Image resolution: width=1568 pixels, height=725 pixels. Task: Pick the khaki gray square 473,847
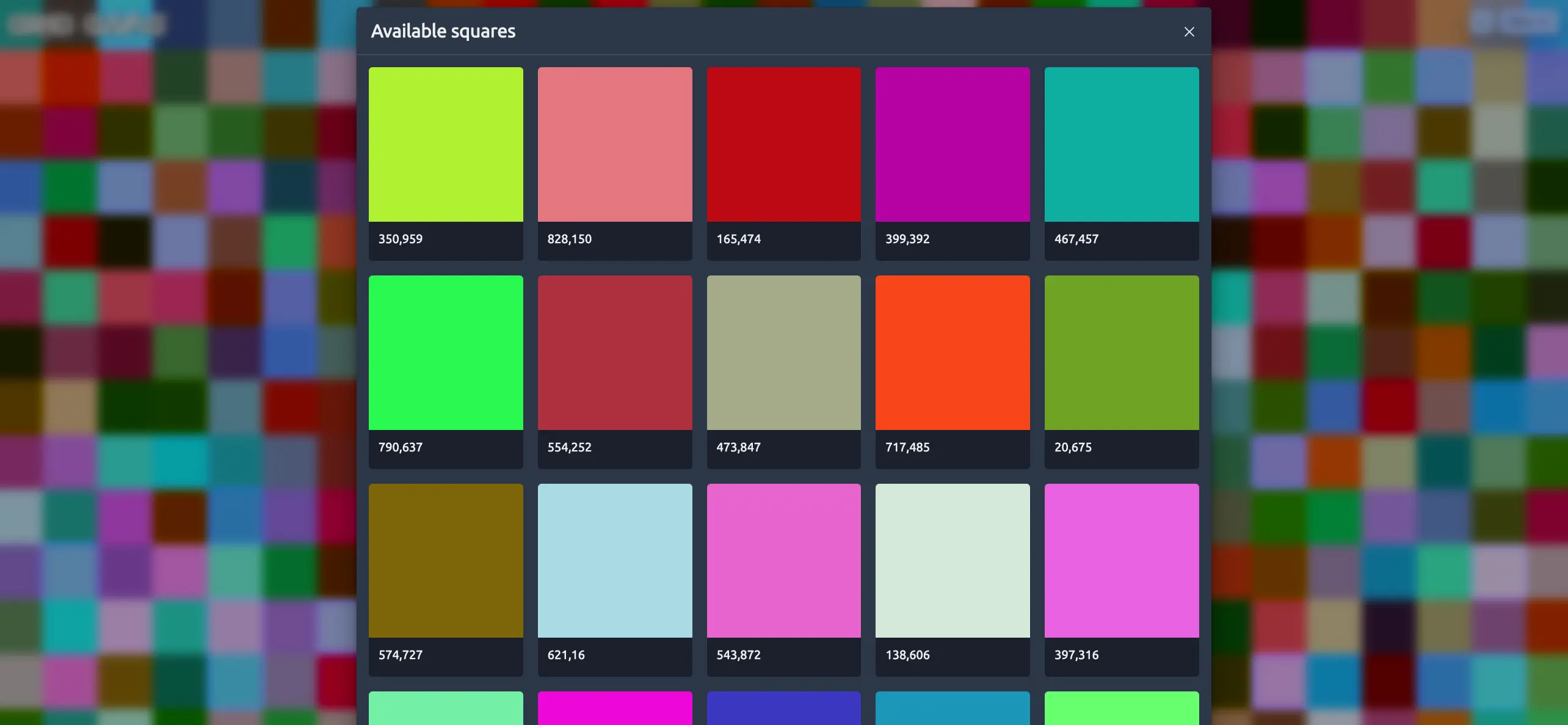[784, 352]
